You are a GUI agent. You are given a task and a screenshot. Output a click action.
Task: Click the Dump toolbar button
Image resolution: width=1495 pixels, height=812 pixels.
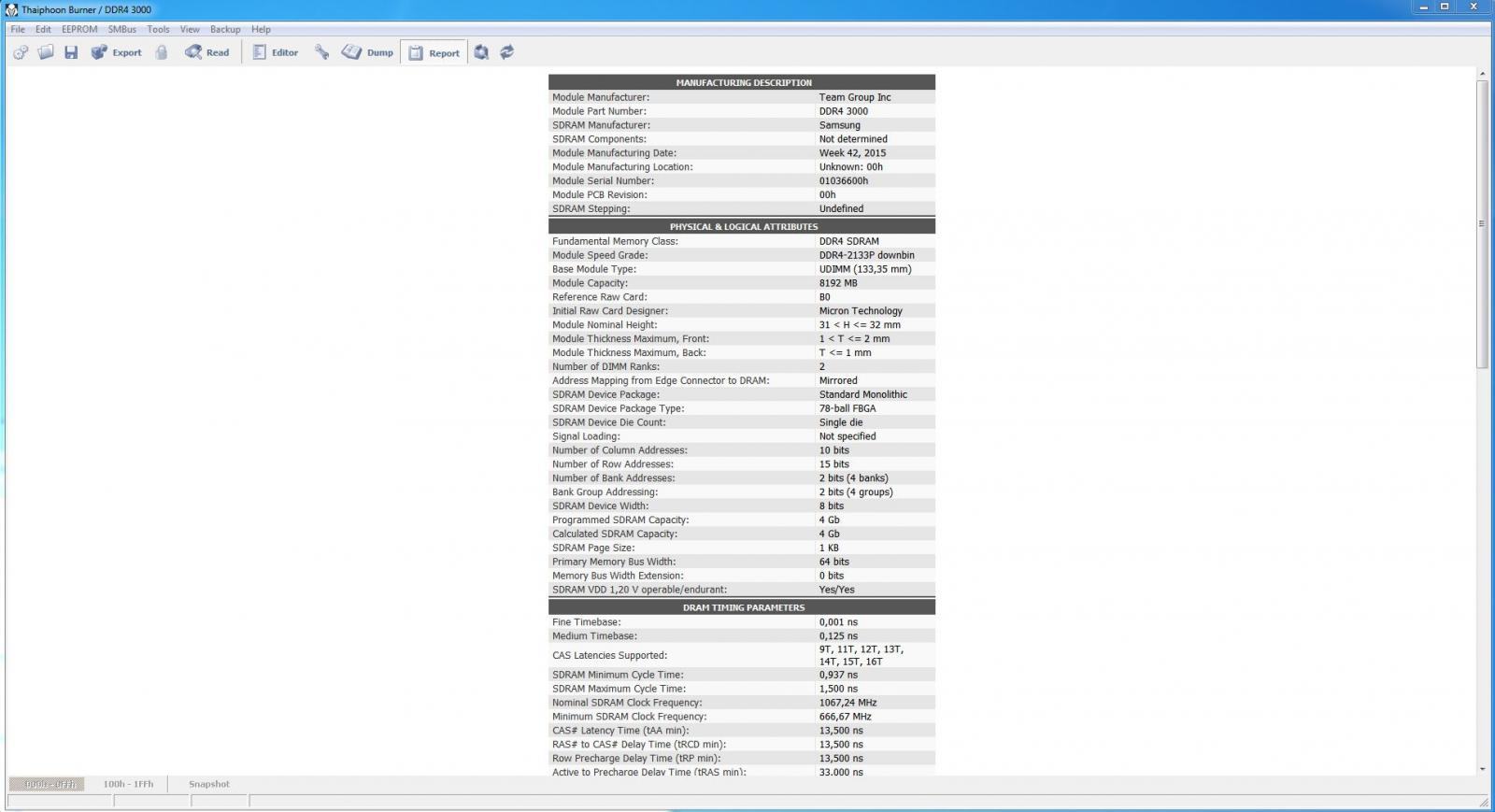[x=367, y=52]
